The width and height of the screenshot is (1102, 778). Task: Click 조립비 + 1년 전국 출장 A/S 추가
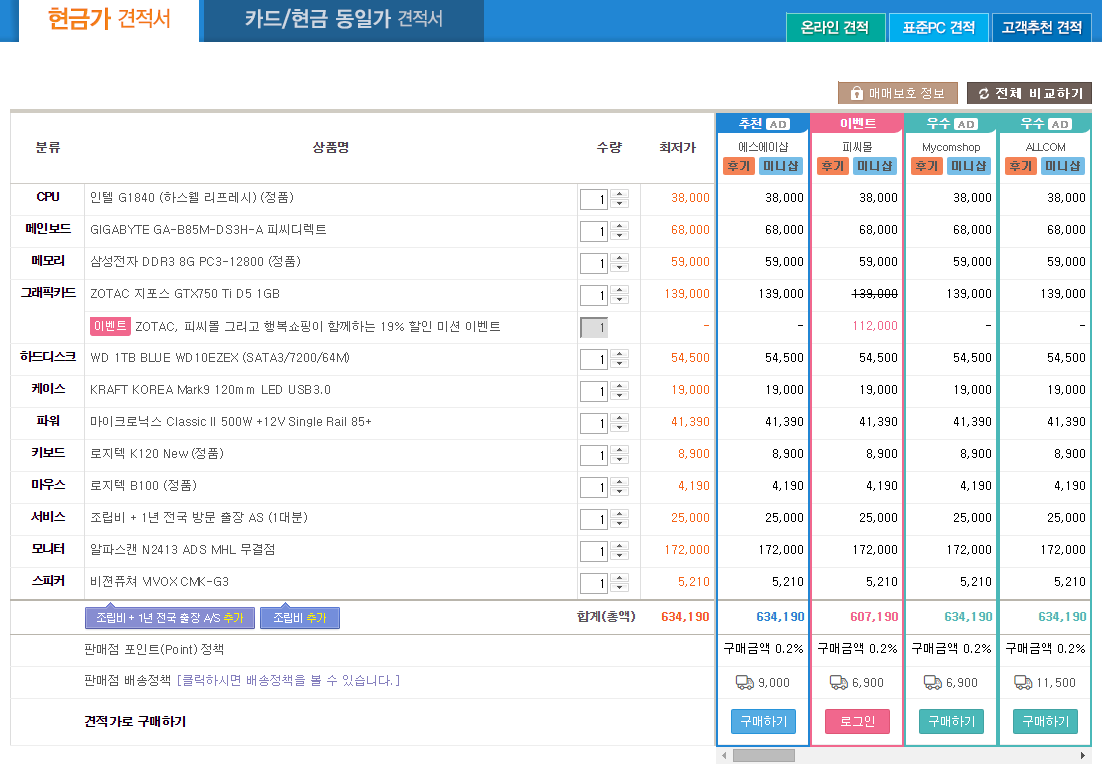coord(169,618)
